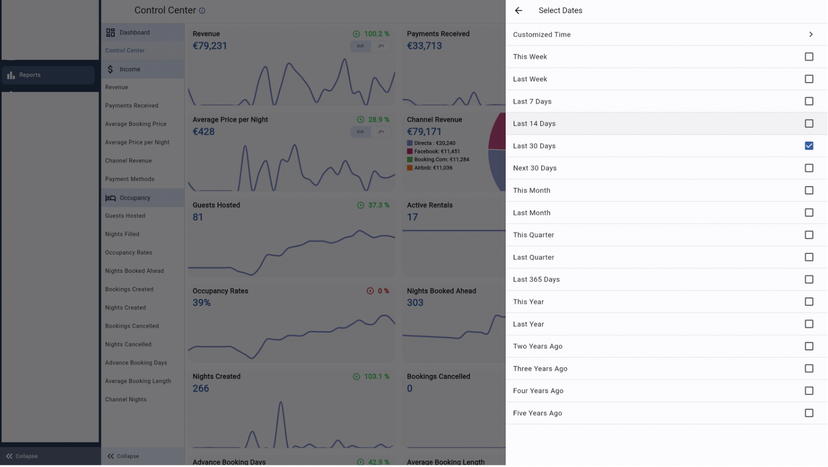Check the This Week checkbox
Viewport: 828px width, 467px height.
(809, 57)
